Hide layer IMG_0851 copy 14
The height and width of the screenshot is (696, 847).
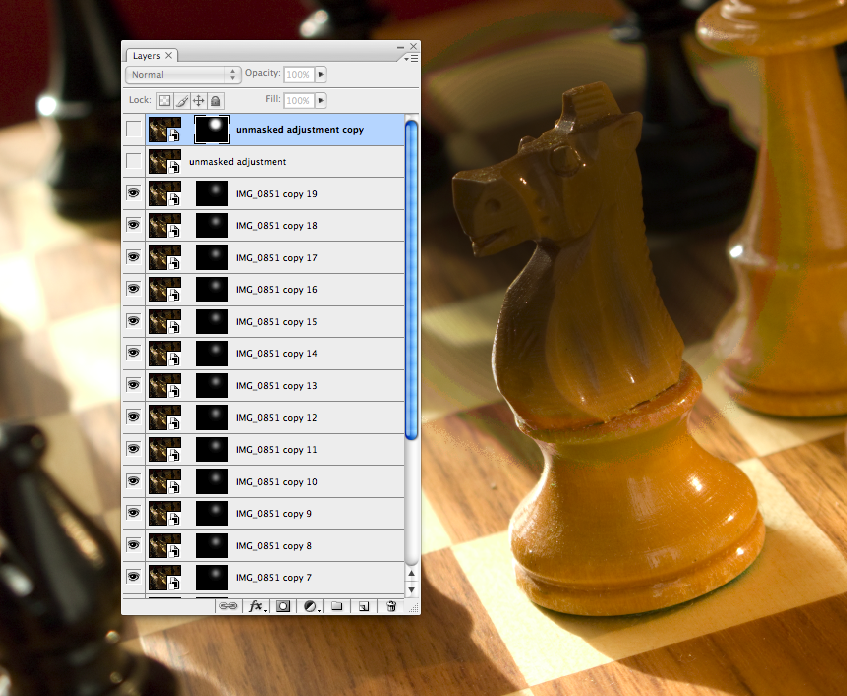coord(133,353)
